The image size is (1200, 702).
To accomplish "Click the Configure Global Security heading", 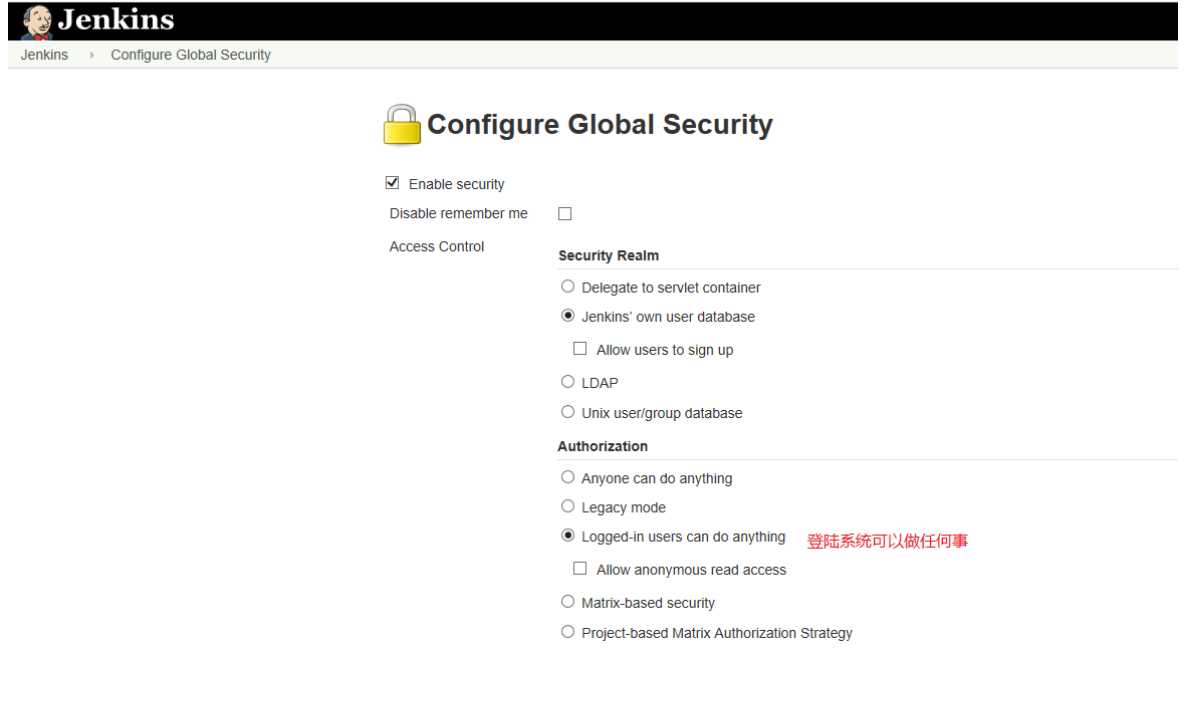I will click(600, 125).
